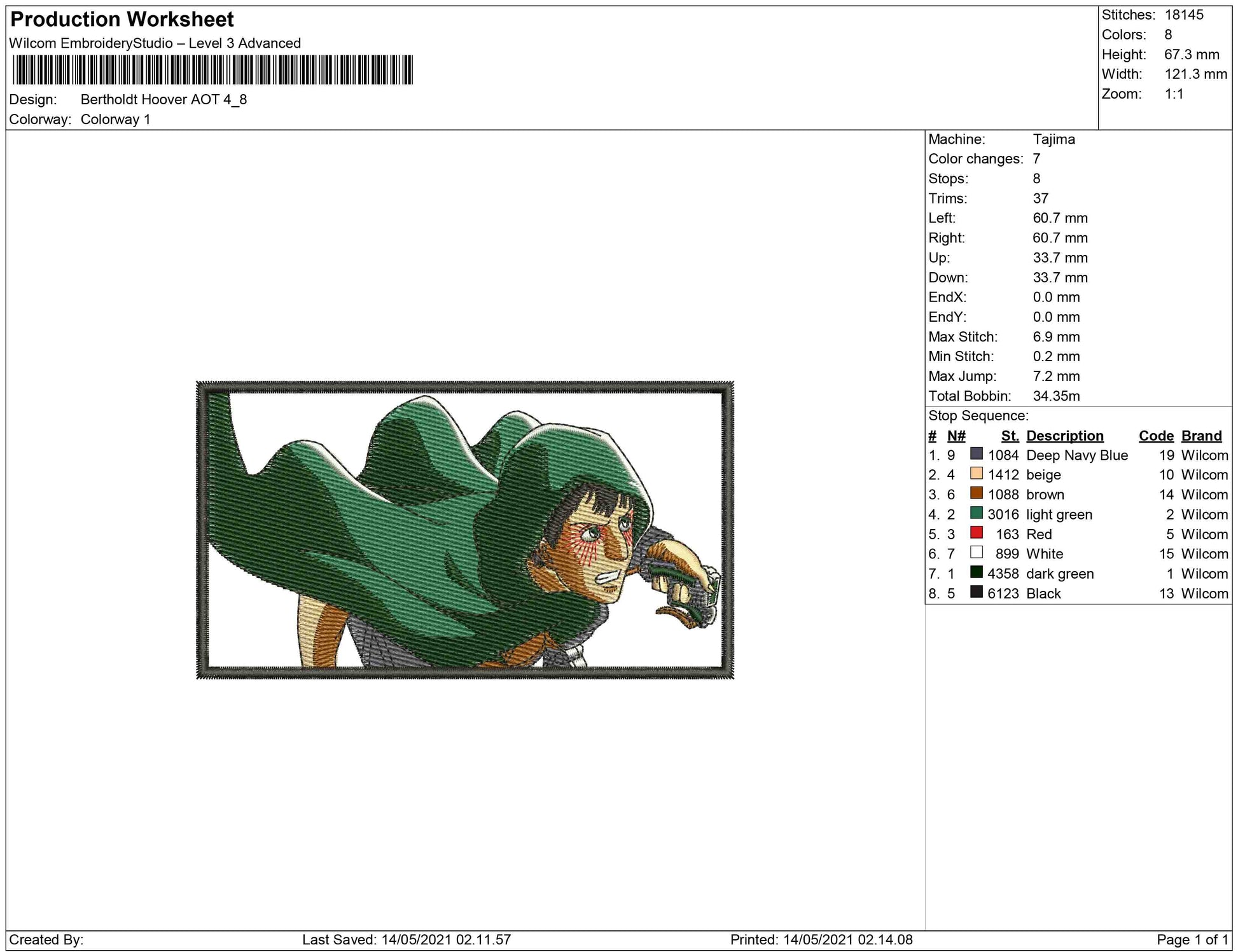Click the Code column header

[x=1155, y=436]
